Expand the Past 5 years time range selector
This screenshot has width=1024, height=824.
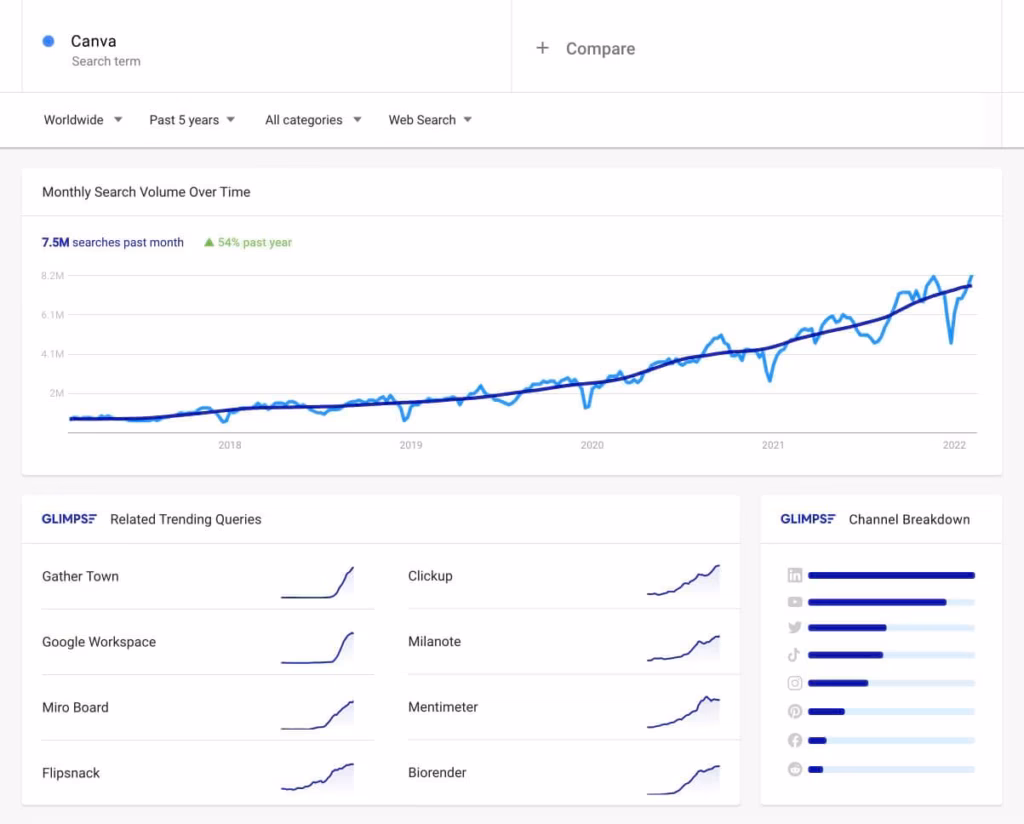click(191, 119)
